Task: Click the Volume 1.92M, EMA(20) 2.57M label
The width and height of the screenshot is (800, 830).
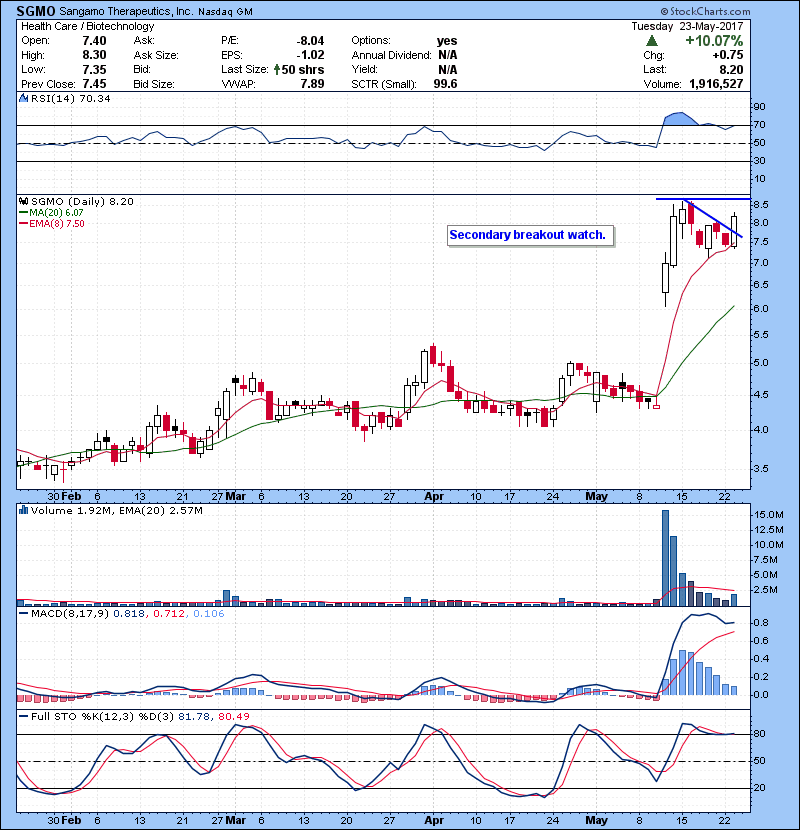Action: point(116,510)
